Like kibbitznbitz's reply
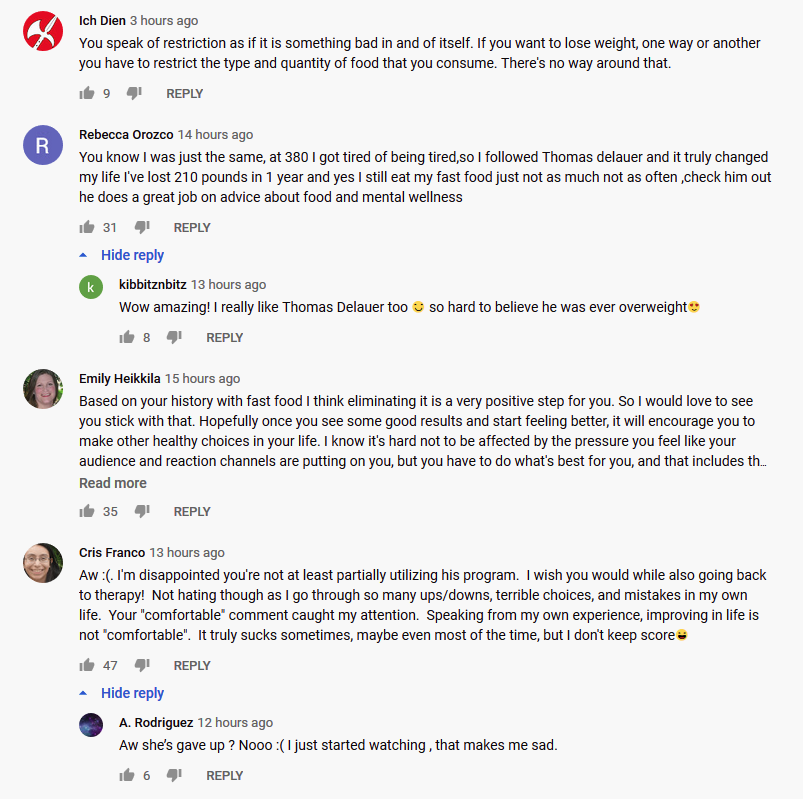Viewport: 803px width, 799px height. point(126,337)
